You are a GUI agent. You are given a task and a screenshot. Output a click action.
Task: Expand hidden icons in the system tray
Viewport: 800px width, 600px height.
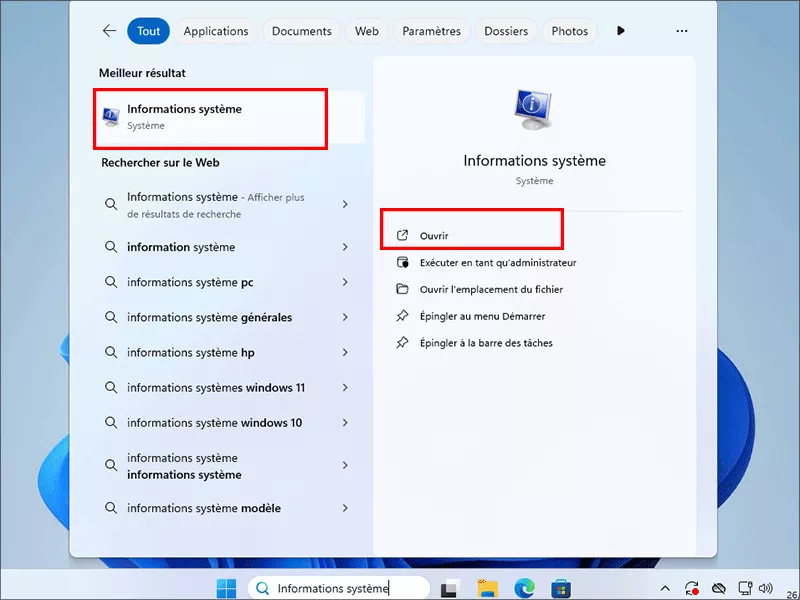point(664,588)
